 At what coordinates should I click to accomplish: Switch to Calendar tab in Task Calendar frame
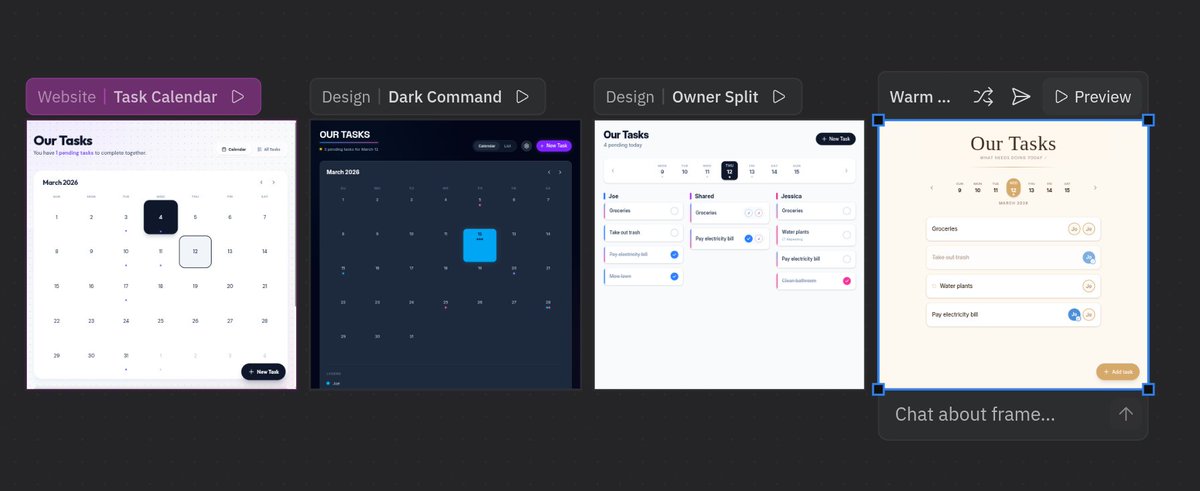[234, 149]
